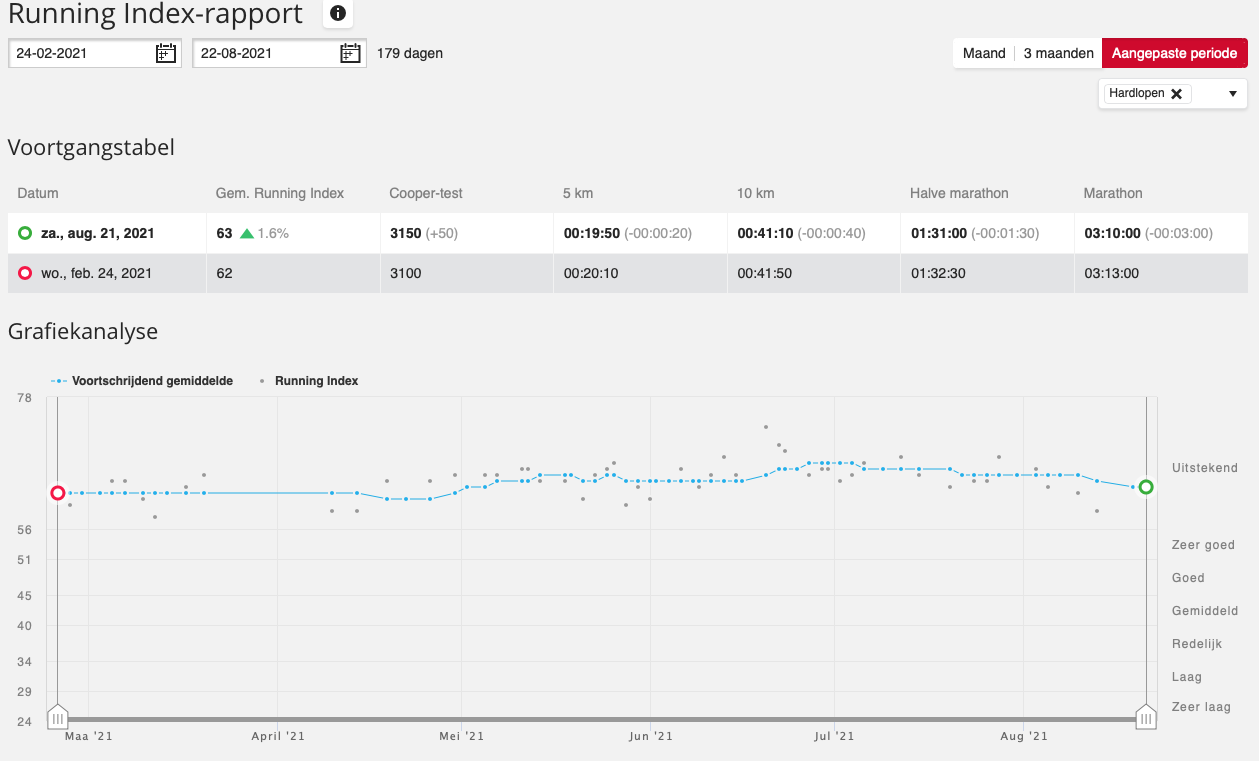1259x761 pixels.
Task: Switch to the Maand period tab
Action: point(984,53)
